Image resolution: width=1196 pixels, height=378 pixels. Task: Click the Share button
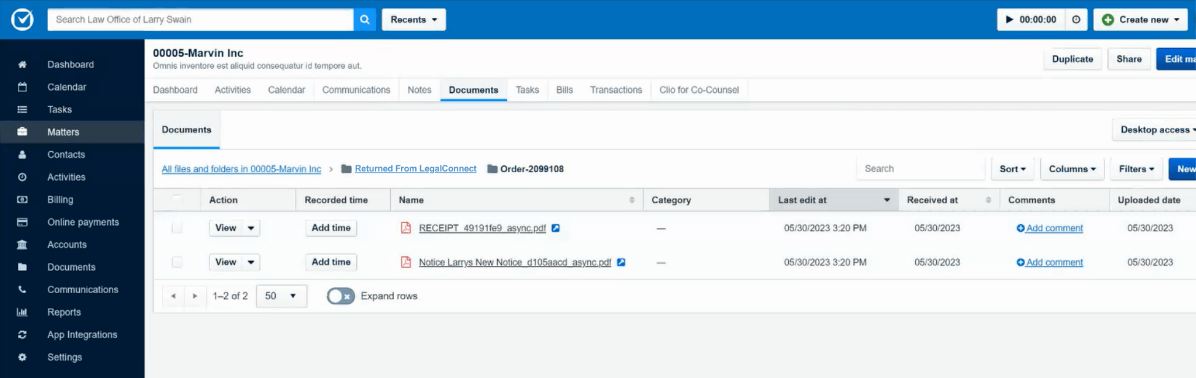pos(1129,59)
